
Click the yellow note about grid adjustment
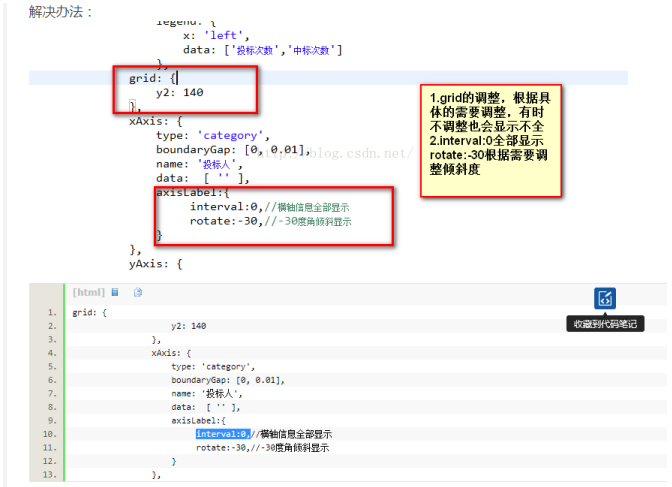tap(491, 141)
